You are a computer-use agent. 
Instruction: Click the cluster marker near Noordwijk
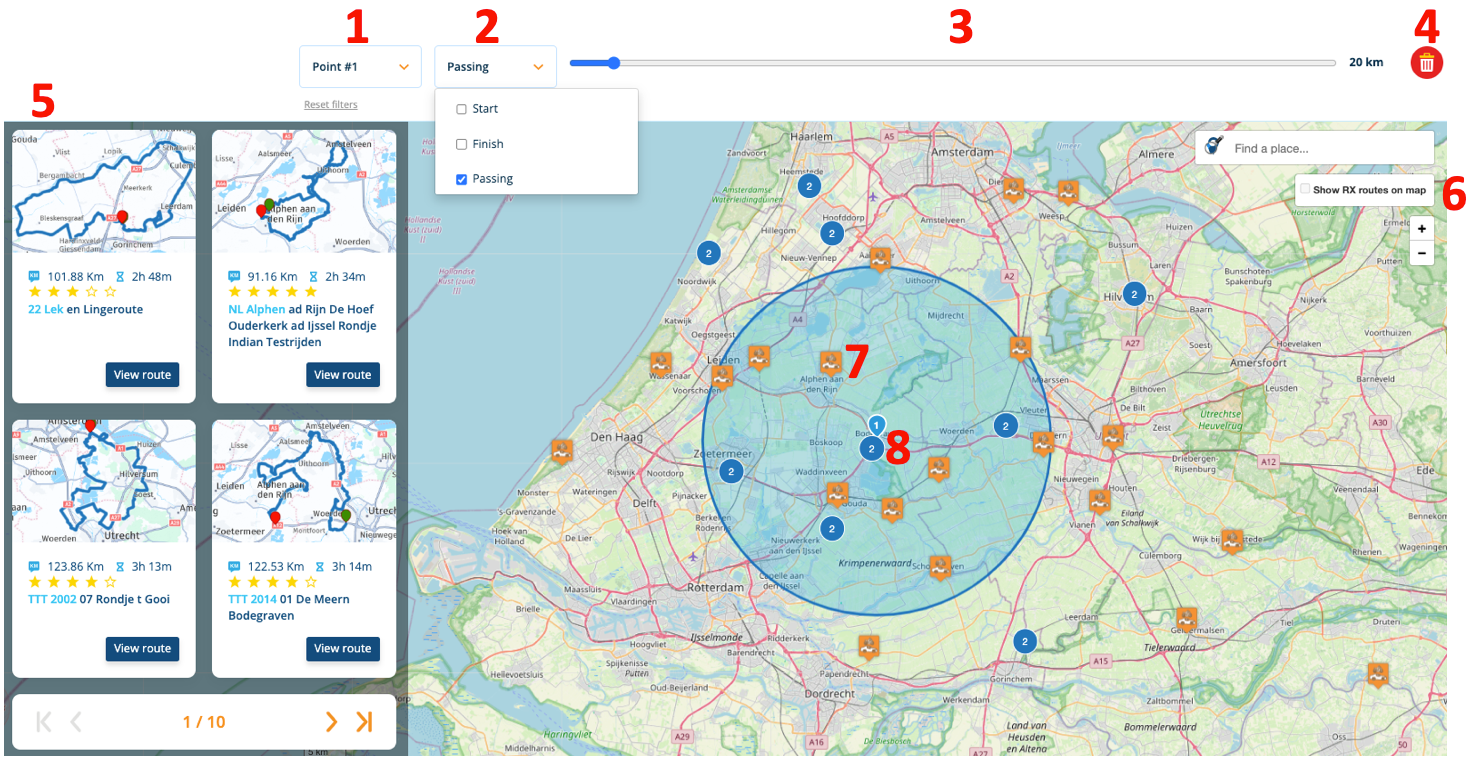click(x=709, y=253)
